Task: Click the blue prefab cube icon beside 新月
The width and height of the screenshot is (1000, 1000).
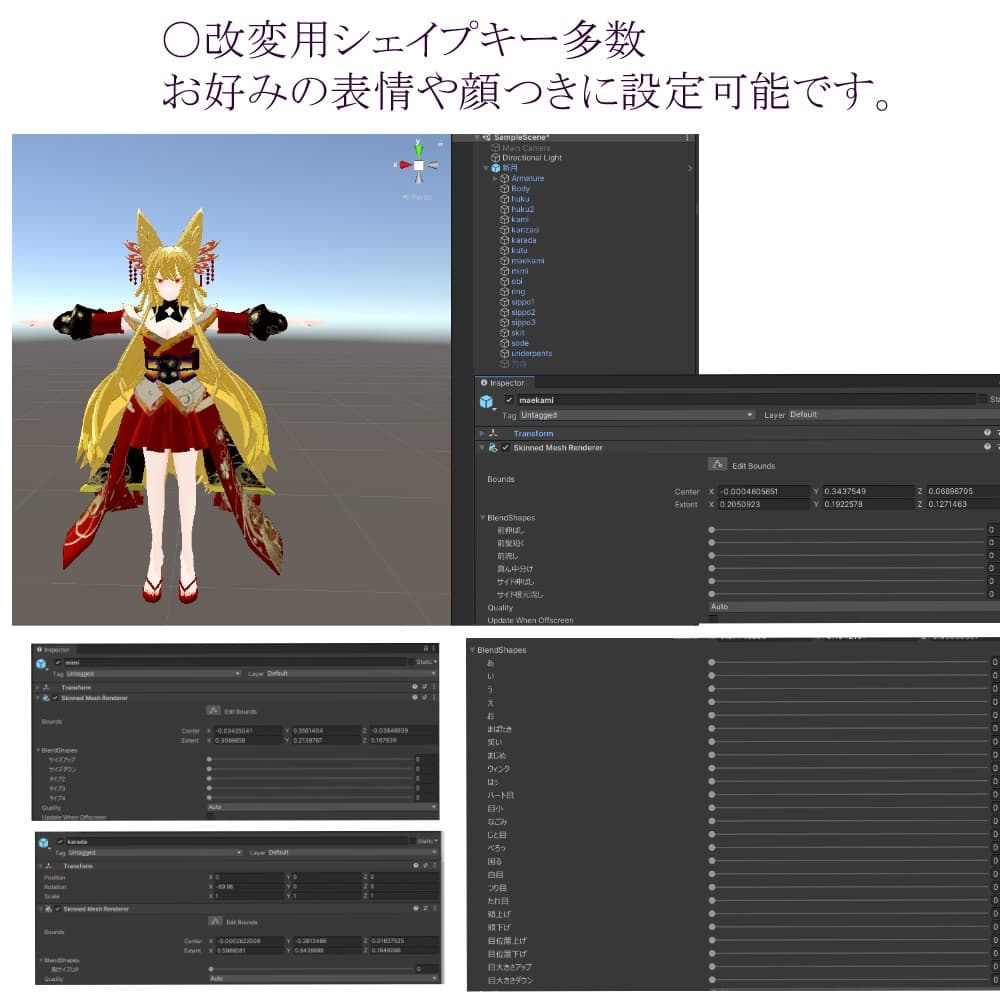Action: click(496, 168)
